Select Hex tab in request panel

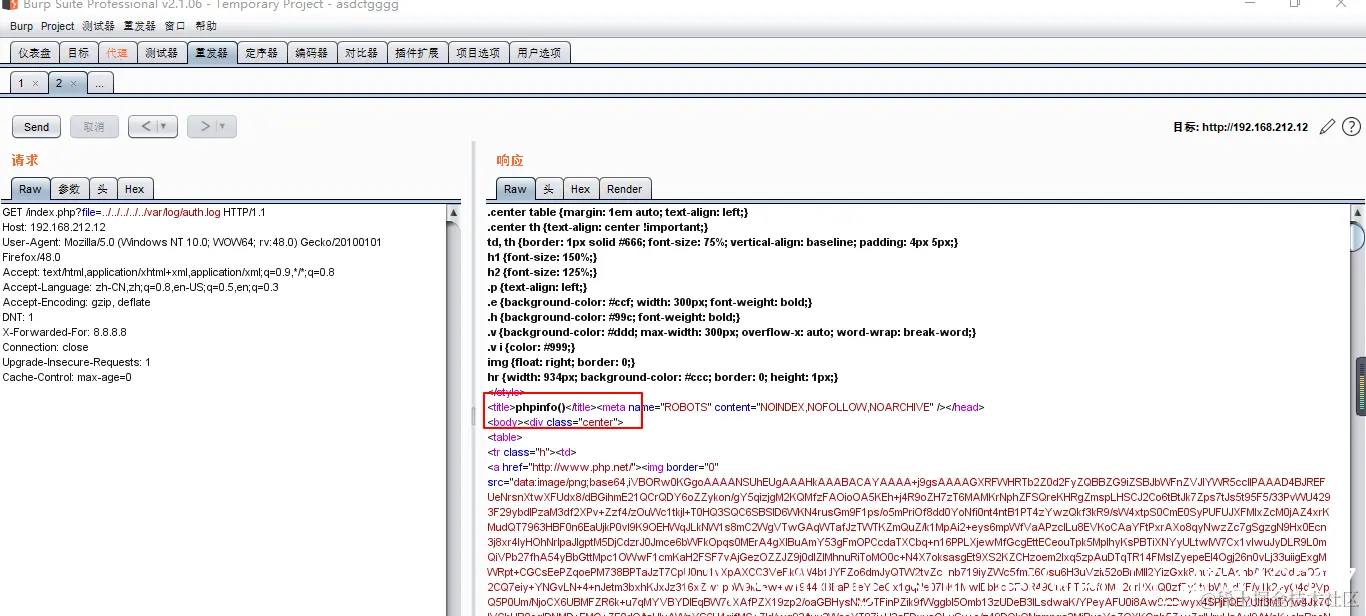[135, 189]
